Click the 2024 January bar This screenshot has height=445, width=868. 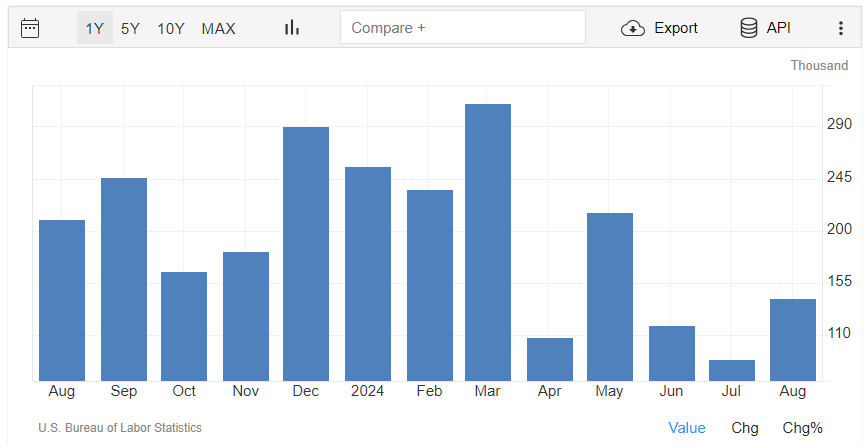click(x=368, y=274)
